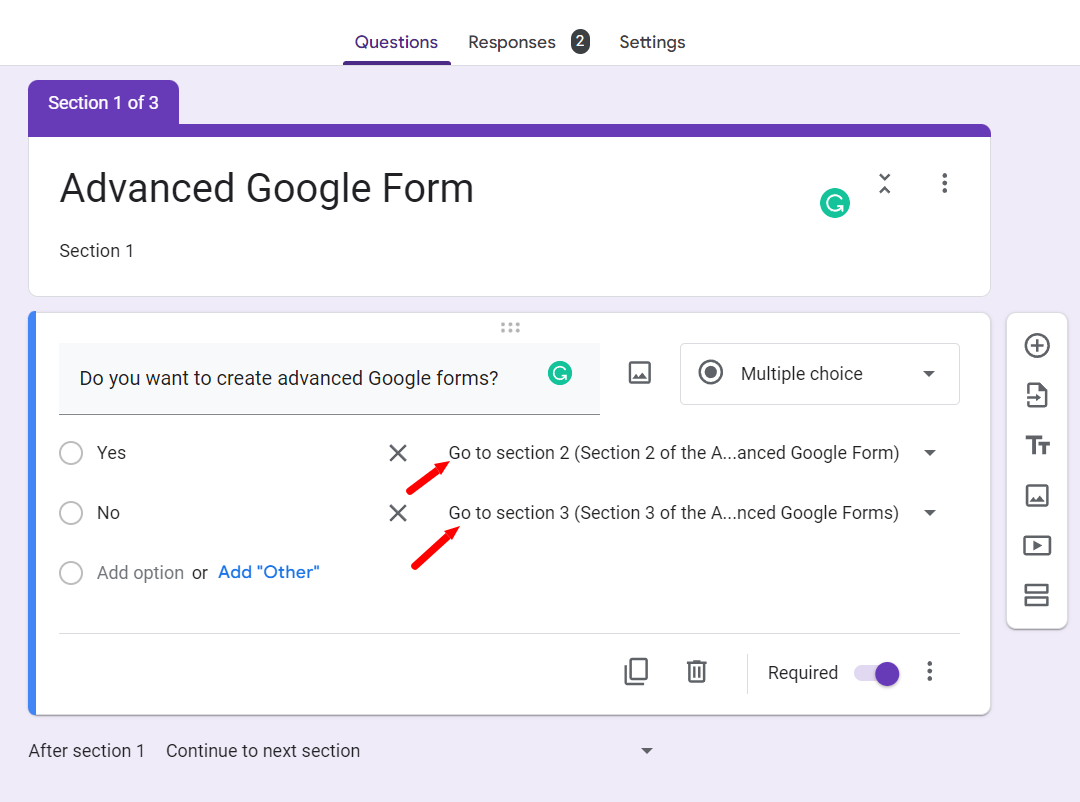Click Grammarly icon in the question field
1080x802 pixels.
pyautogui.click(x=560, y=373)
